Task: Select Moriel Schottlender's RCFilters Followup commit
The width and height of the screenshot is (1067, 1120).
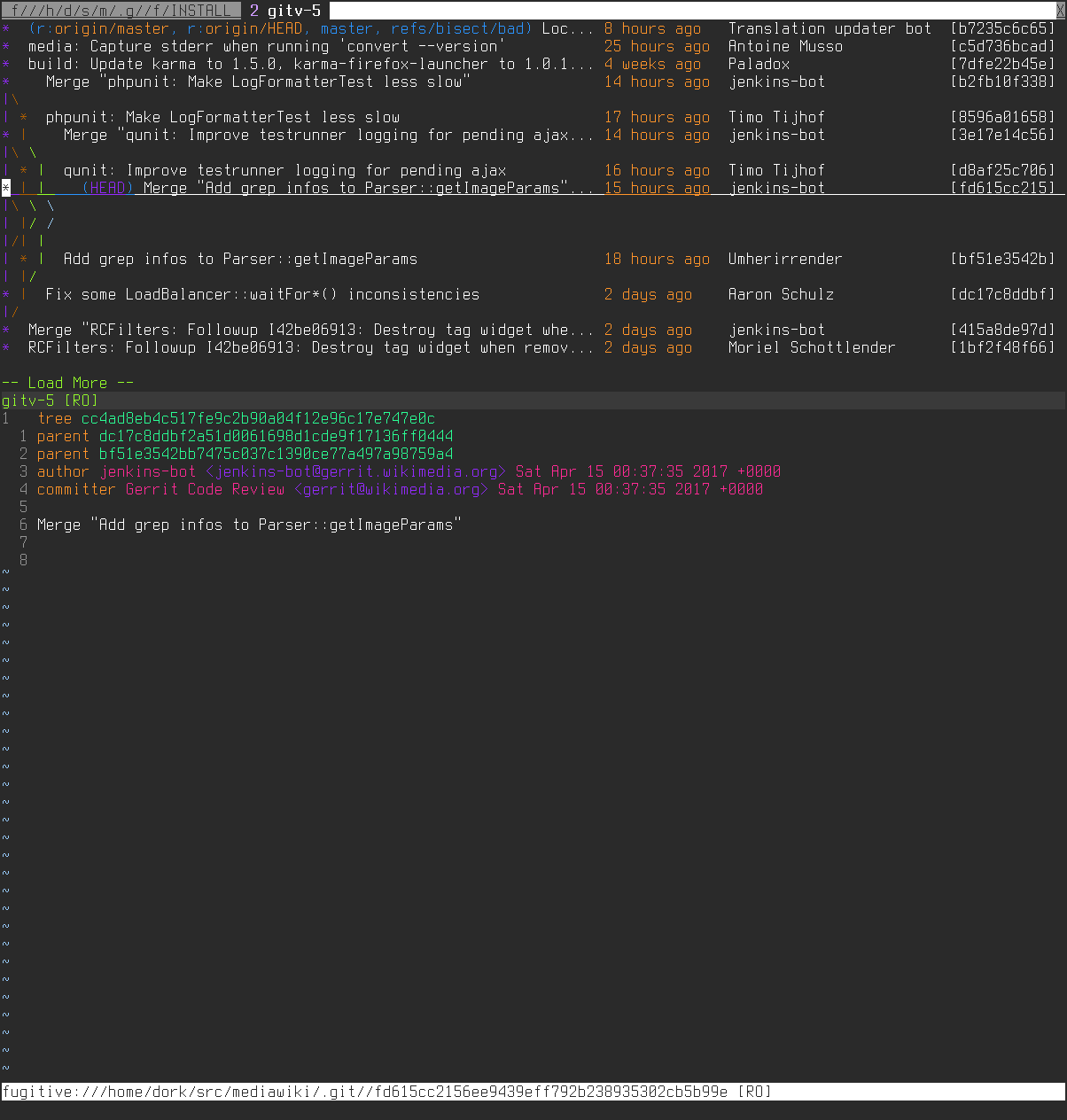Action: point(311,347)
